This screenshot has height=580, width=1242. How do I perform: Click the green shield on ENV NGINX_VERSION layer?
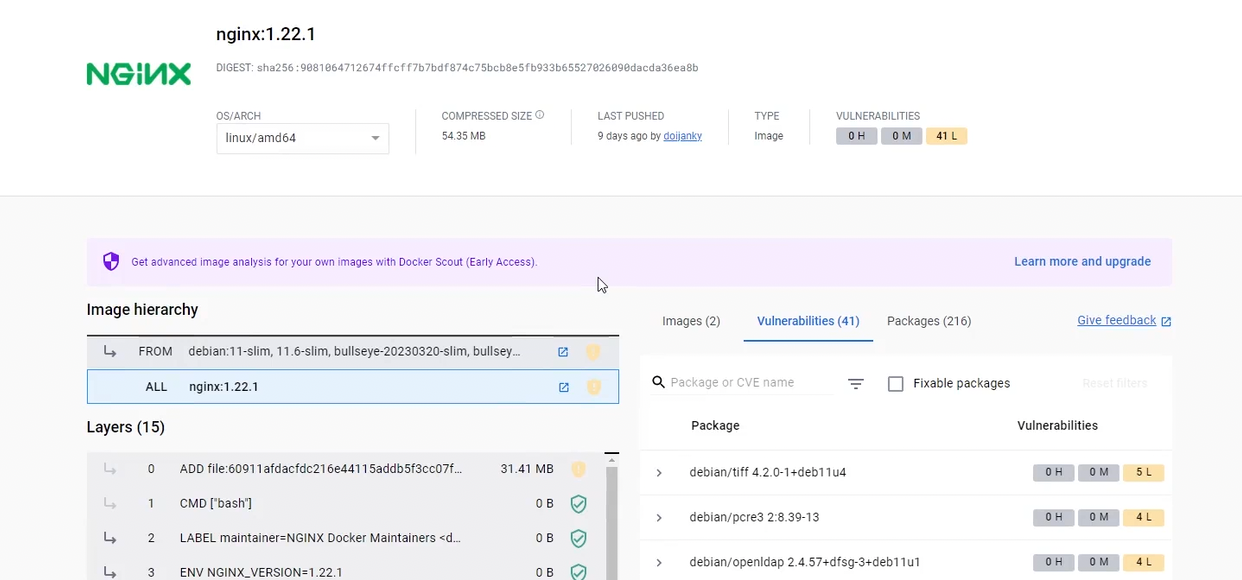(x=578, y=572)
